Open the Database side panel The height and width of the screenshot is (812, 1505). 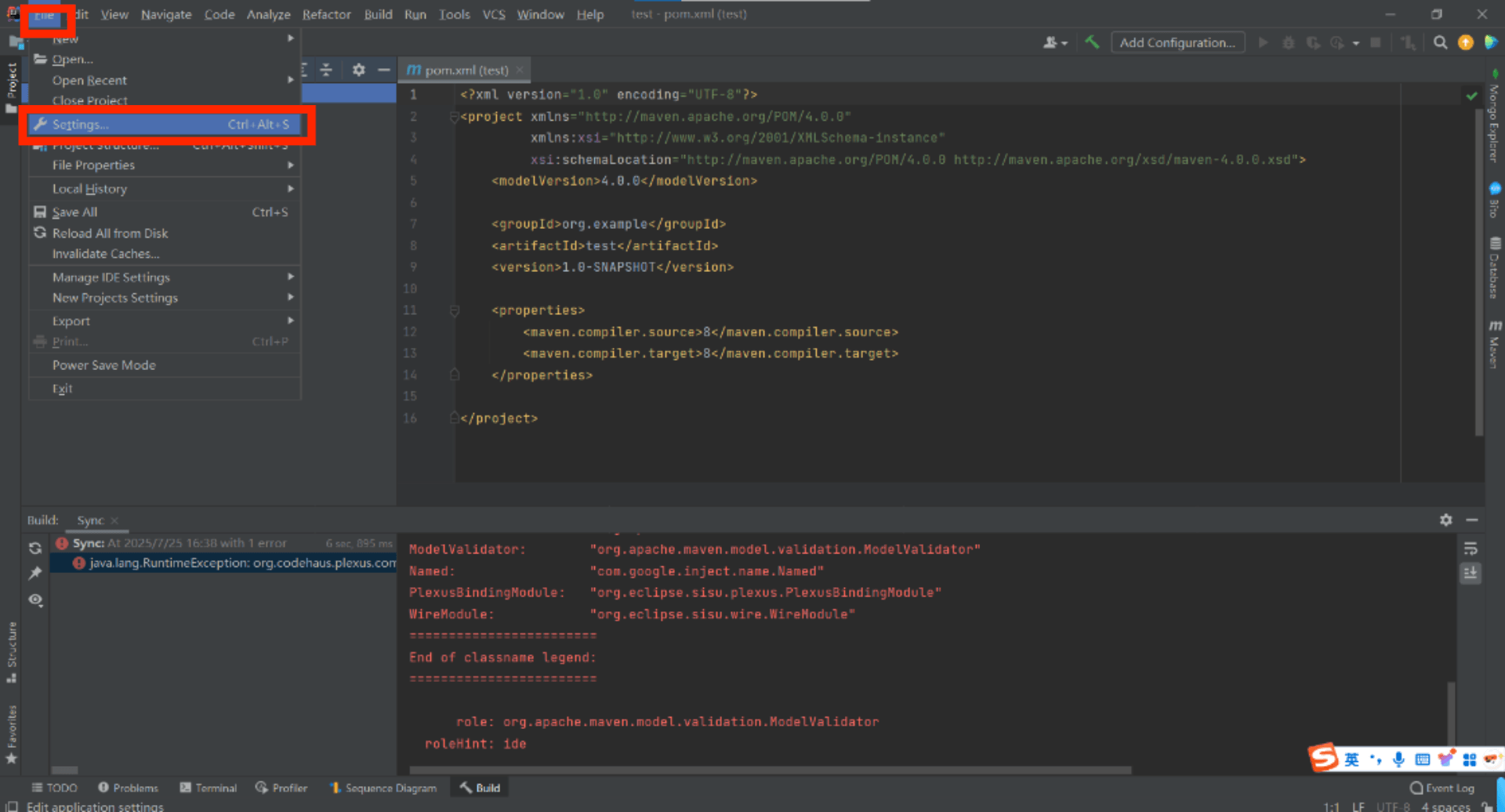(x=1494, y=268)
